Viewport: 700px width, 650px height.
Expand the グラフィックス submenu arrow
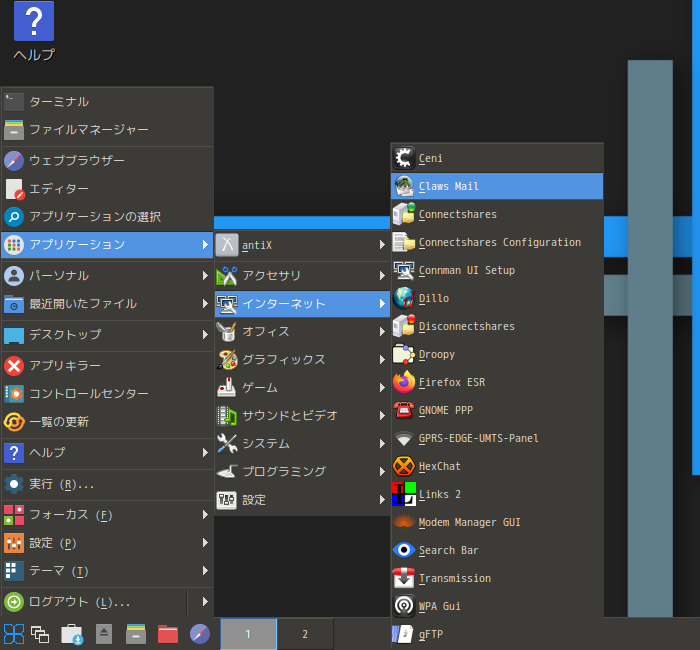pyautogui.click(x=382, y=360)
